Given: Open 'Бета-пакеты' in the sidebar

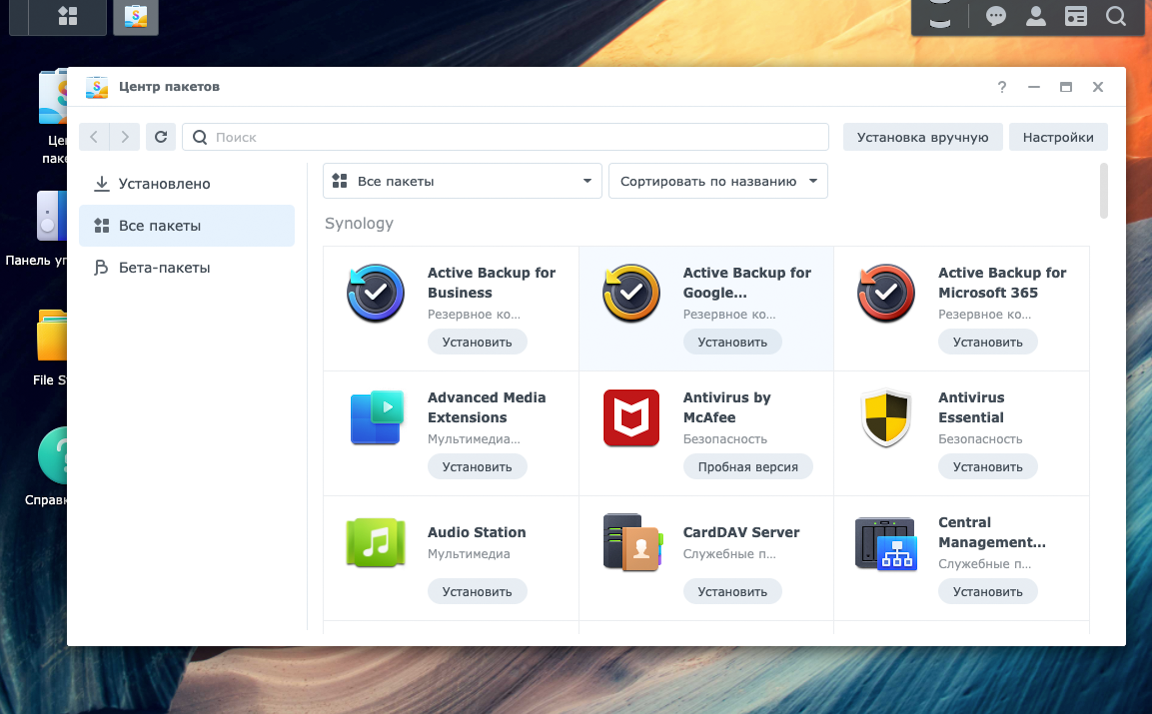Looking at the screenshot, I should click(x=187, y=267).
